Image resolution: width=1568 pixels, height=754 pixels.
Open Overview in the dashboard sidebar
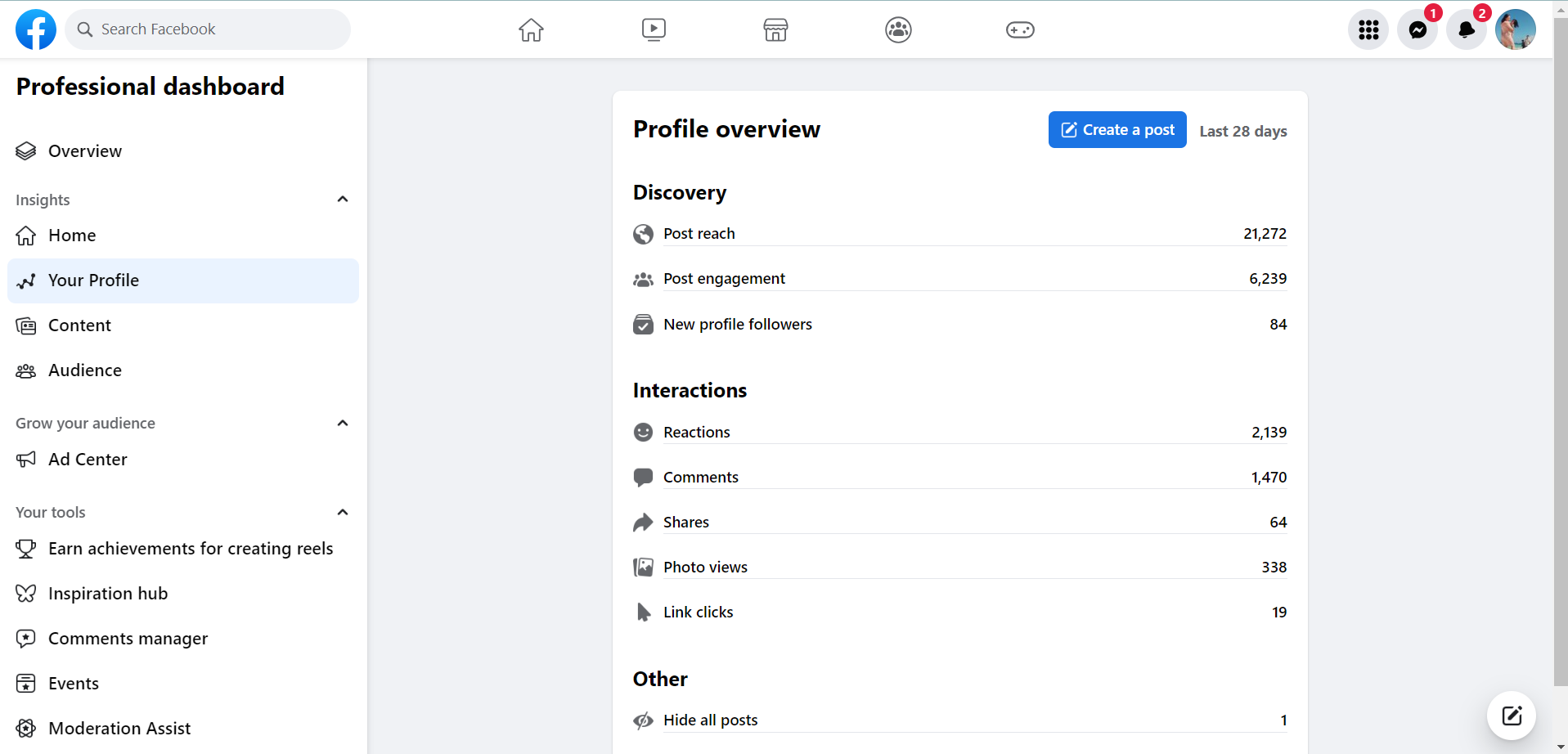tap(183, 151)
